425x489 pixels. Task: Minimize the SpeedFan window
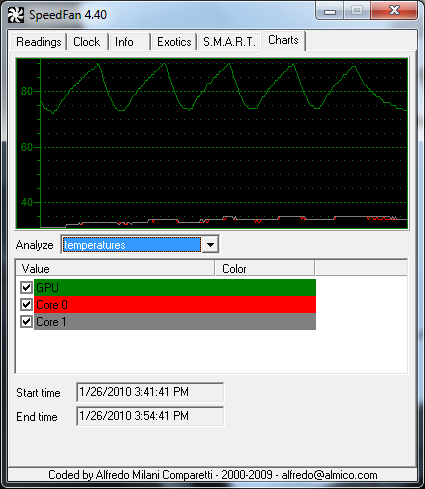click(330, 12)
